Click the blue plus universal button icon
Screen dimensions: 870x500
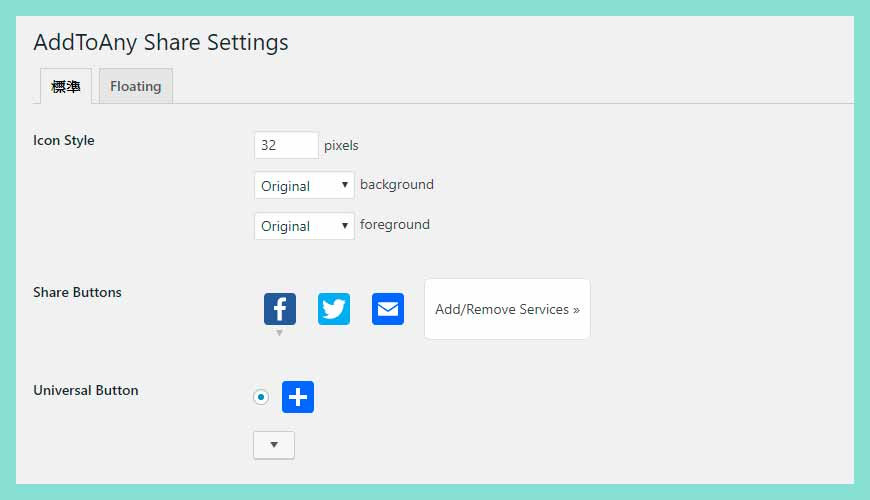[298, 397]
